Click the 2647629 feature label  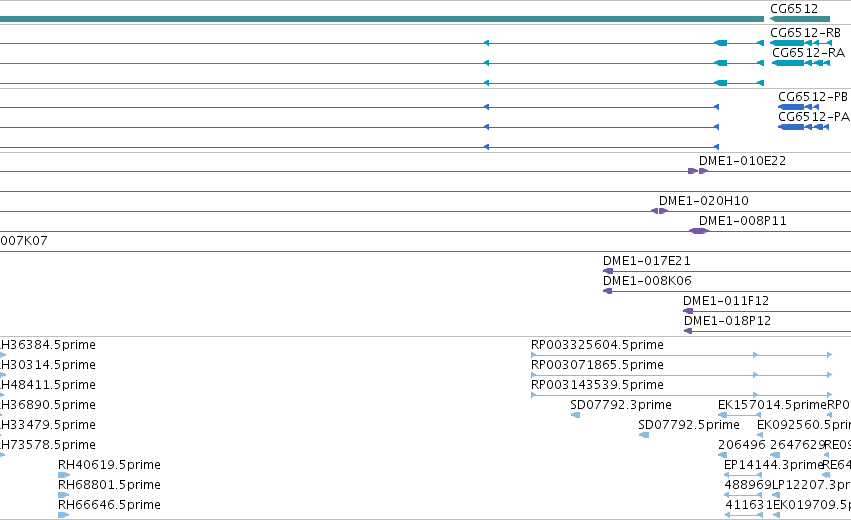coord(797,445)
